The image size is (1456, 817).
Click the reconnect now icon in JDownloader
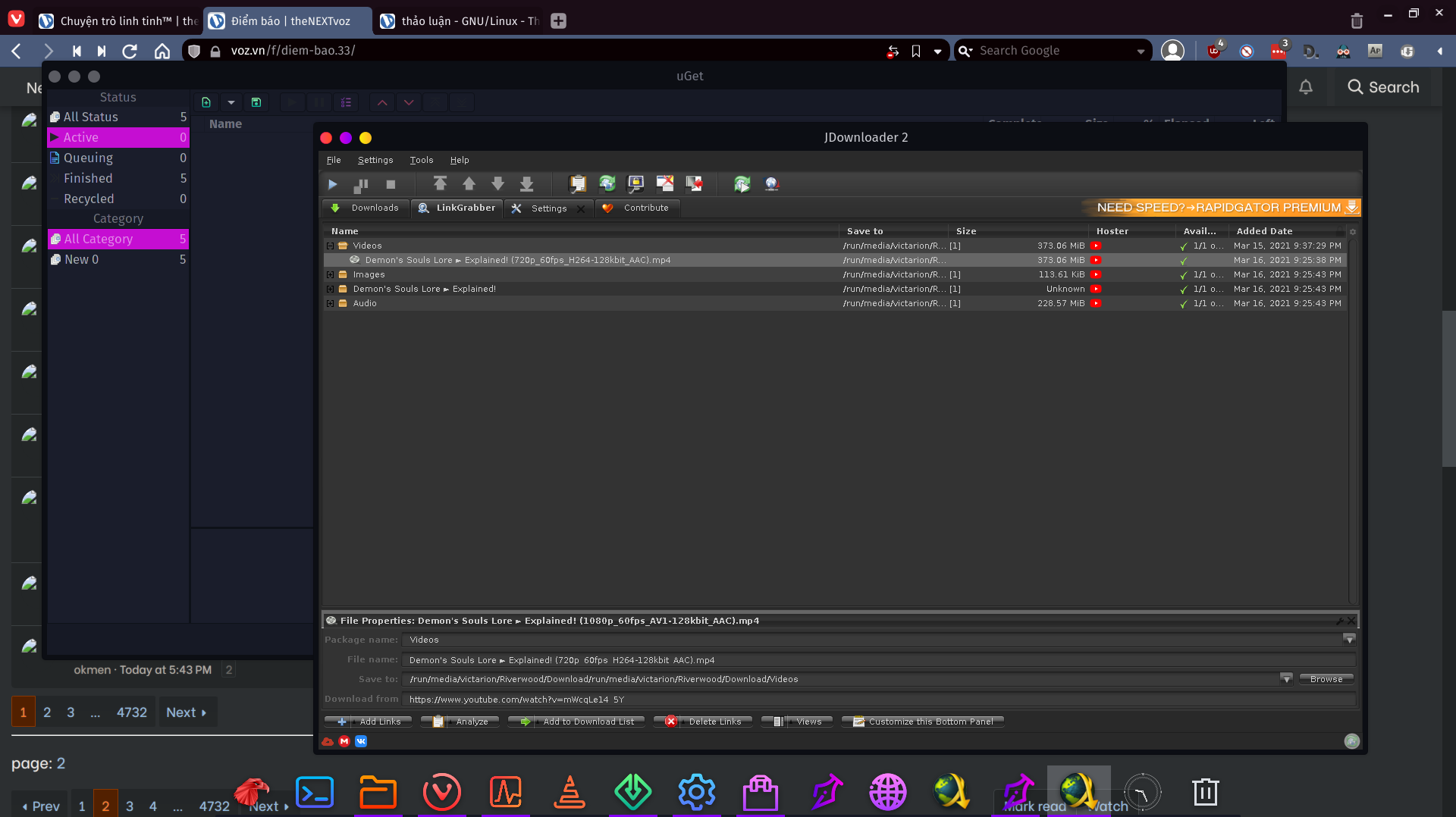click(x=742, y=183)
